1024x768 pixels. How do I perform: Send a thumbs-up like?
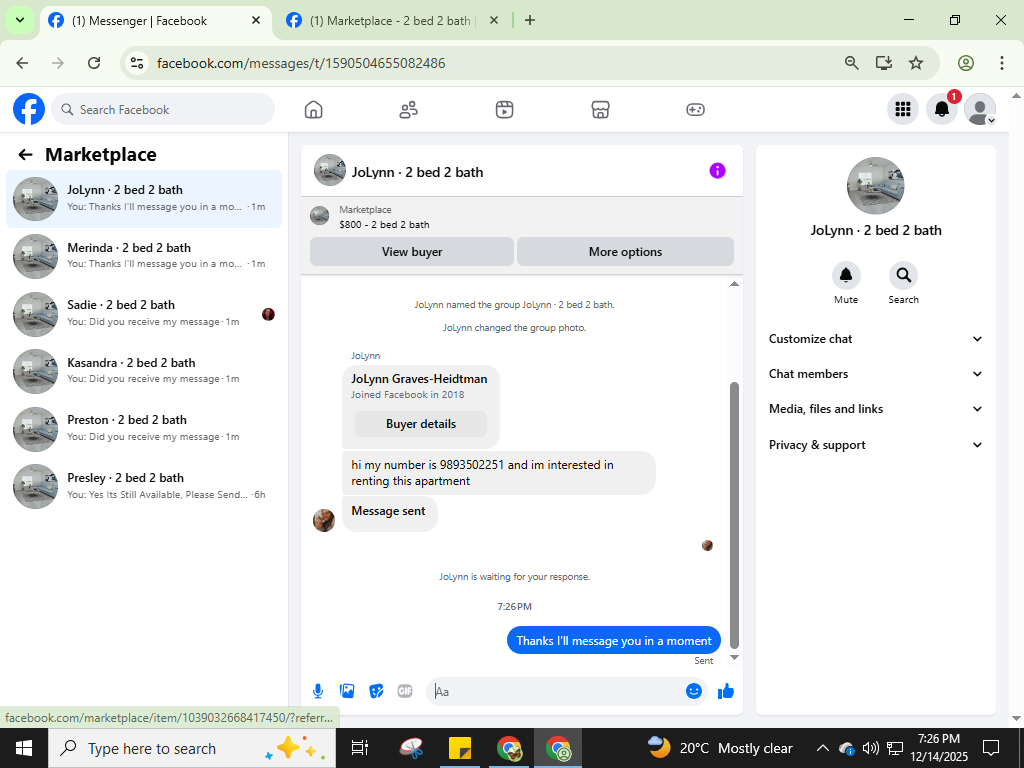pyautogui.click(x=726, y=691)
